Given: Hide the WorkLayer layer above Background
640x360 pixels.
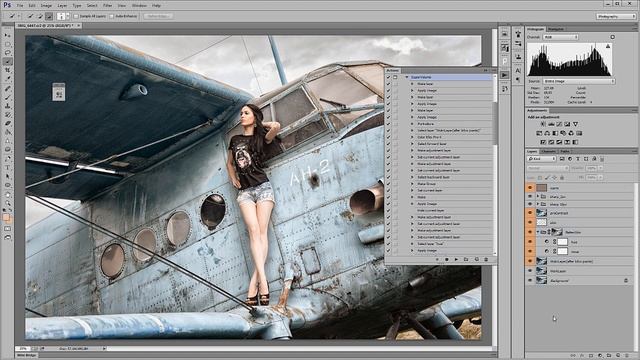Looking at the screenshot, I should (530, 271).
